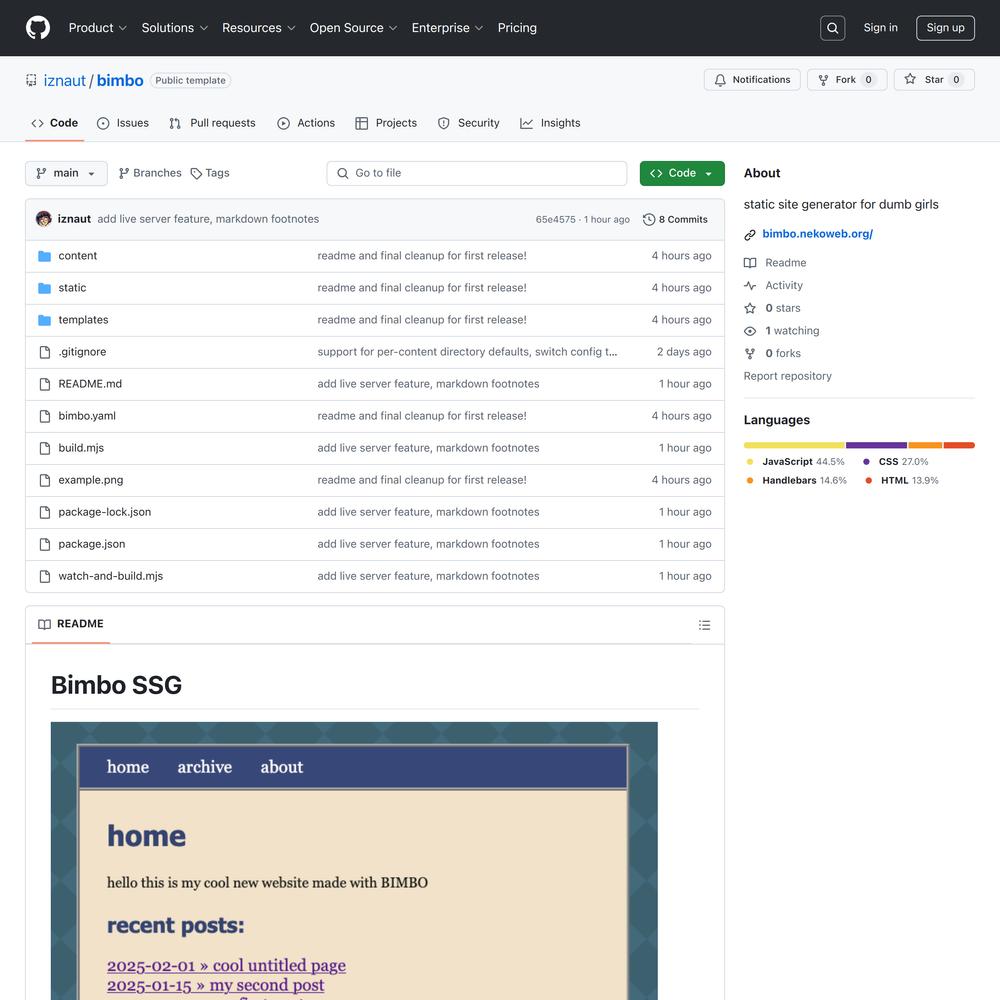1000x1000 pixels.
Task: Fork the bimbo repository
Action: tap(847, 80)
